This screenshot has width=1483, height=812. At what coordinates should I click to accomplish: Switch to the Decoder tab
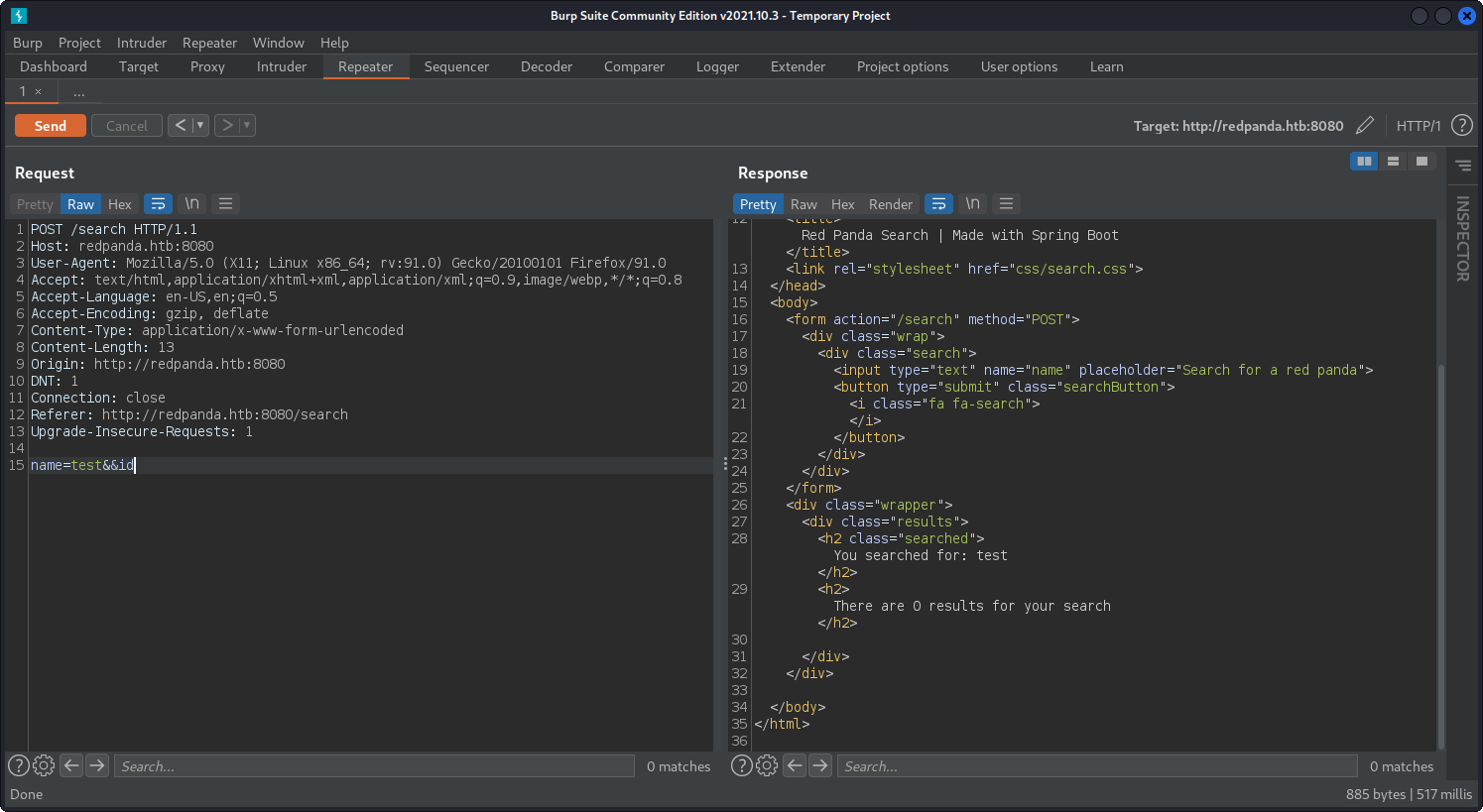[547, 66]
